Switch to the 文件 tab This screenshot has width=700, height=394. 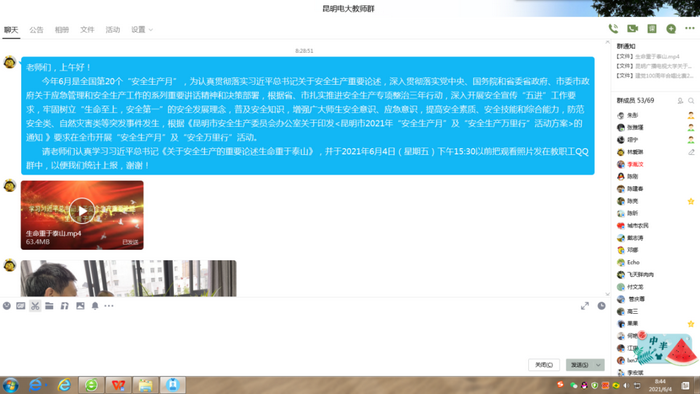(x=87, y=29)
